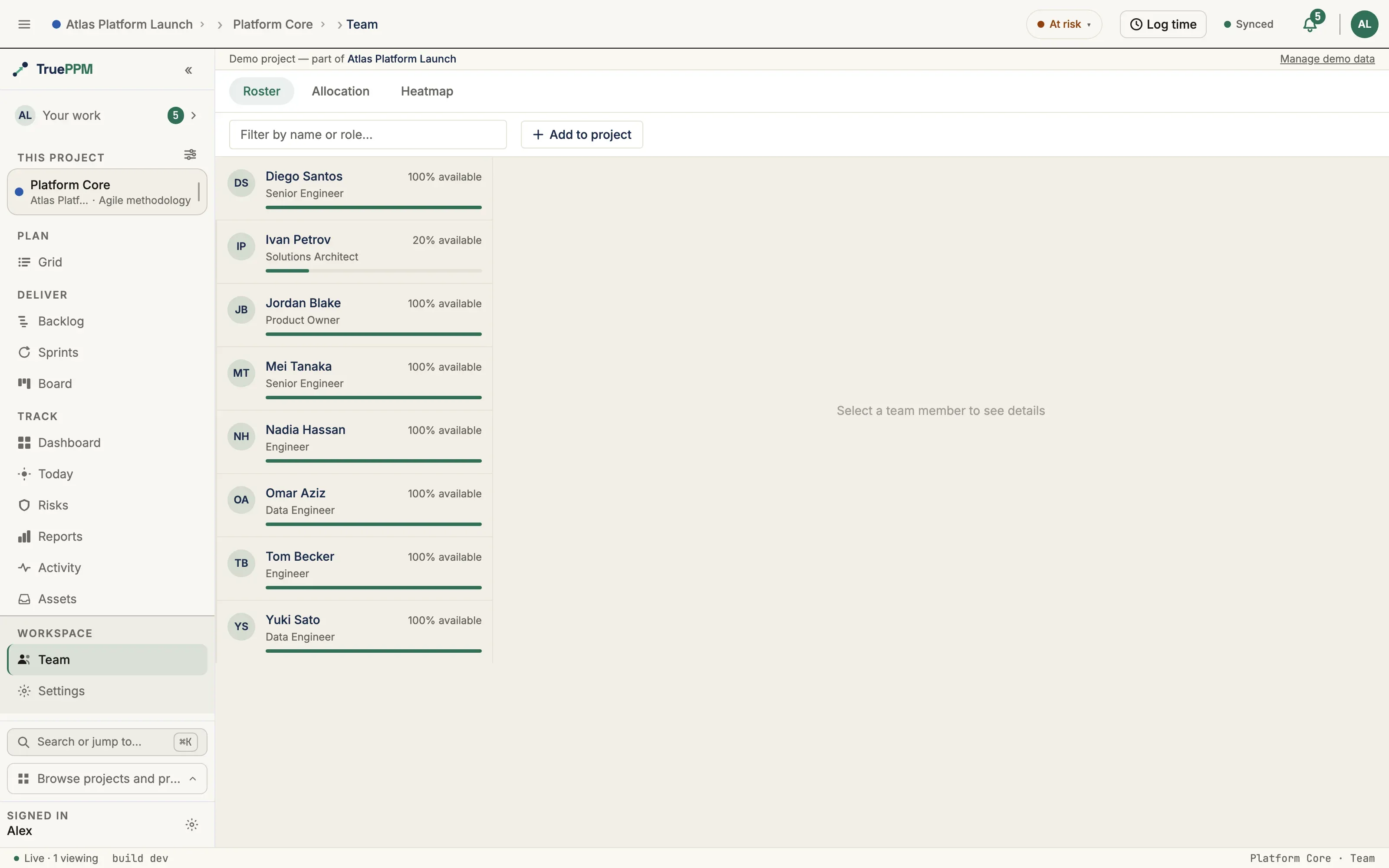
Task: Select Nadia Hassan in the roster
Action: click(354, 441)
